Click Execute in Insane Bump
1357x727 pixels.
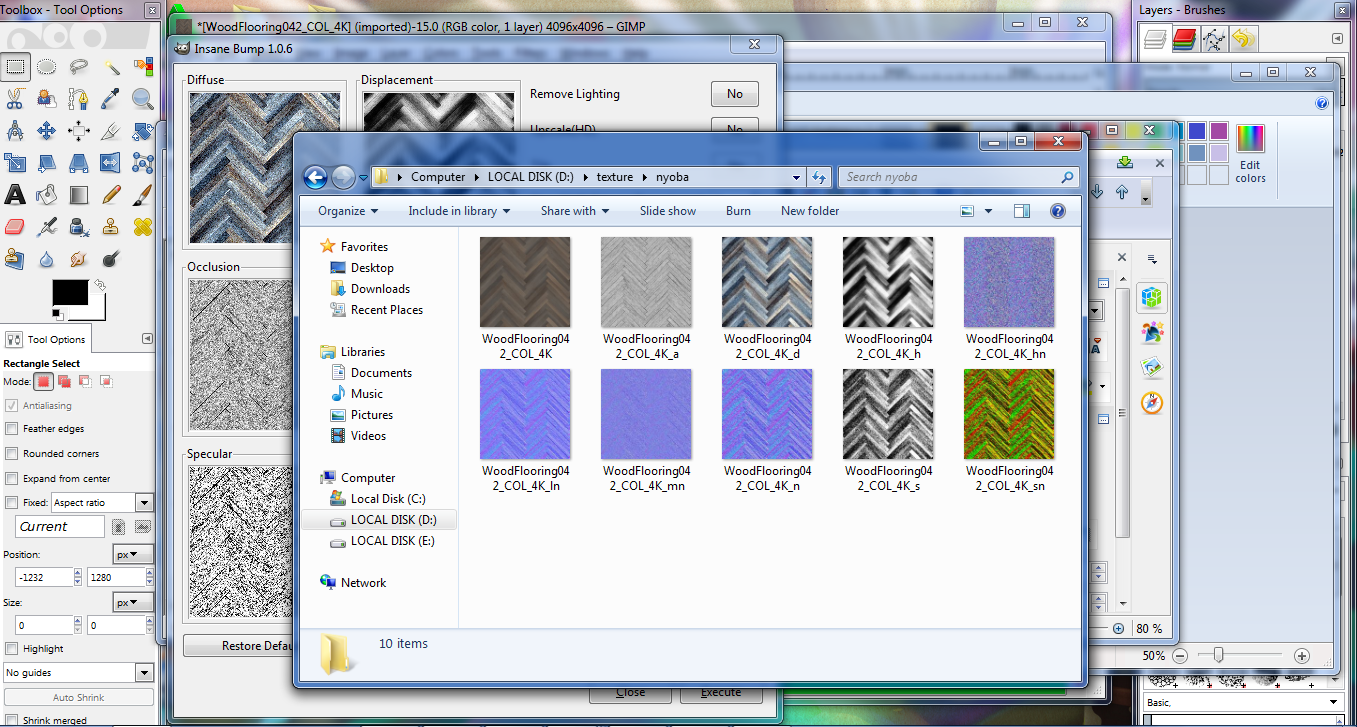click(721, 692)
